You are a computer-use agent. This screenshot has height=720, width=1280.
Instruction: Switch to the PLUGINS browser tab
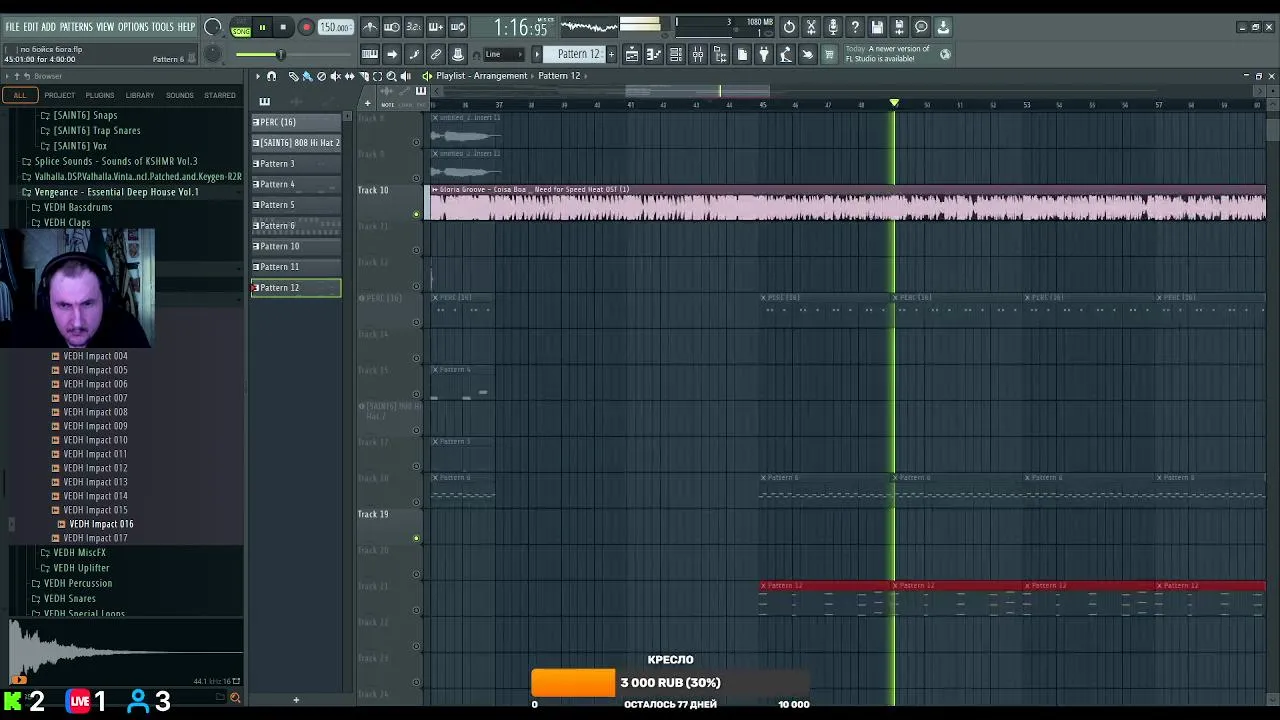pos(100,95)
